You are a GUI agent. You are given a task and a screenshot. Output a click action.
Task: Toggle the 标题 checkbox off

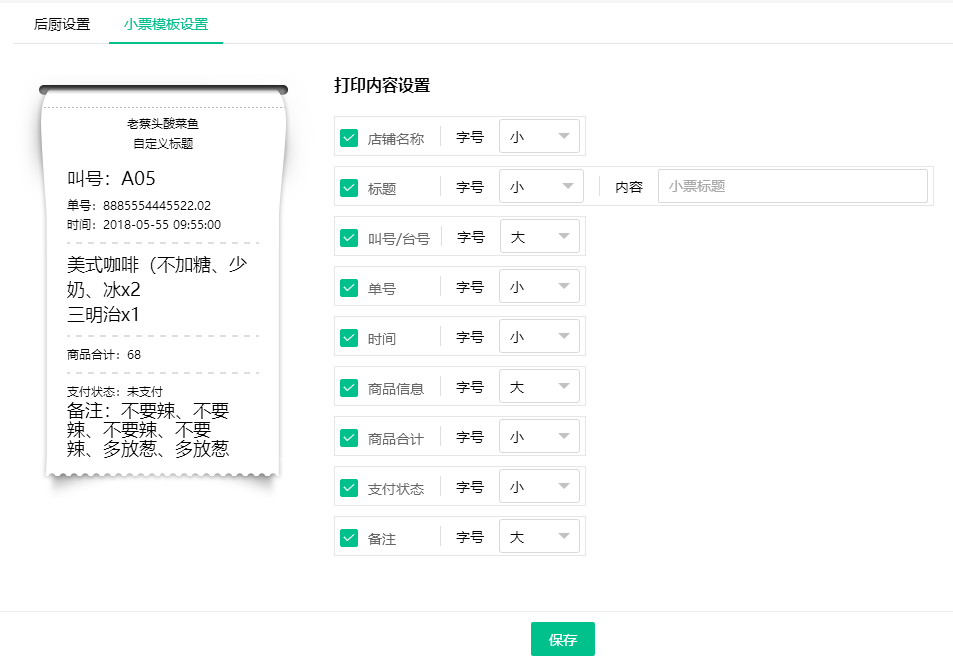[x=347, y=186]
